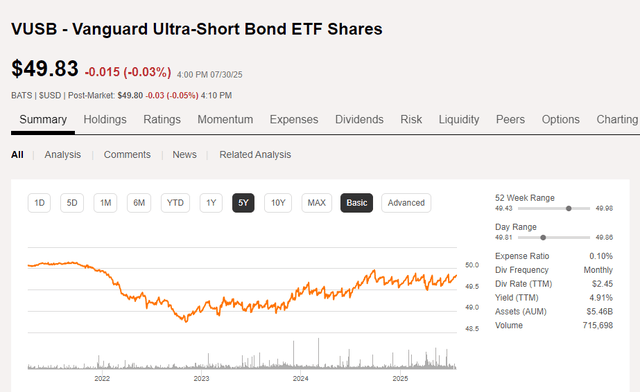This screenshot has height=392, width=640.
Task: Switch chart to 6M range
Action: [x=139, y=203]
